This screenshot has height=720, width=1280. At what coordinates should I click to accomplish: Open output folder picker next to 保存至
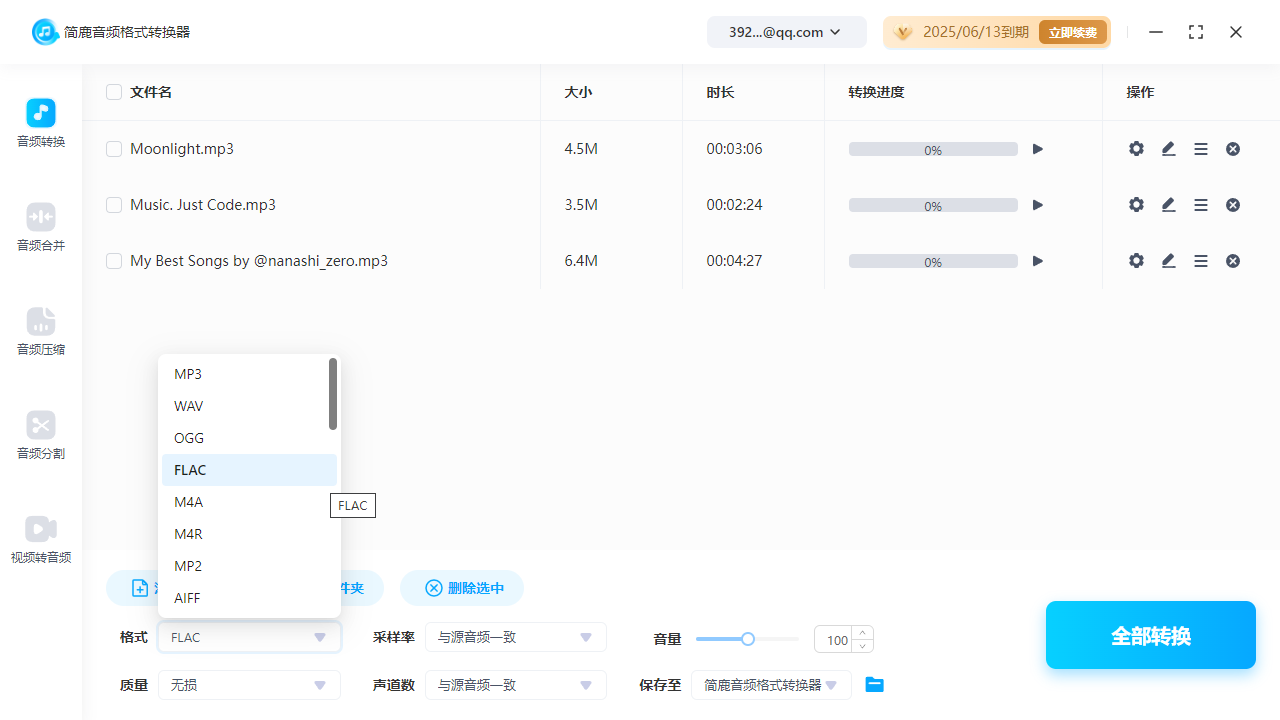coord(874,684)
